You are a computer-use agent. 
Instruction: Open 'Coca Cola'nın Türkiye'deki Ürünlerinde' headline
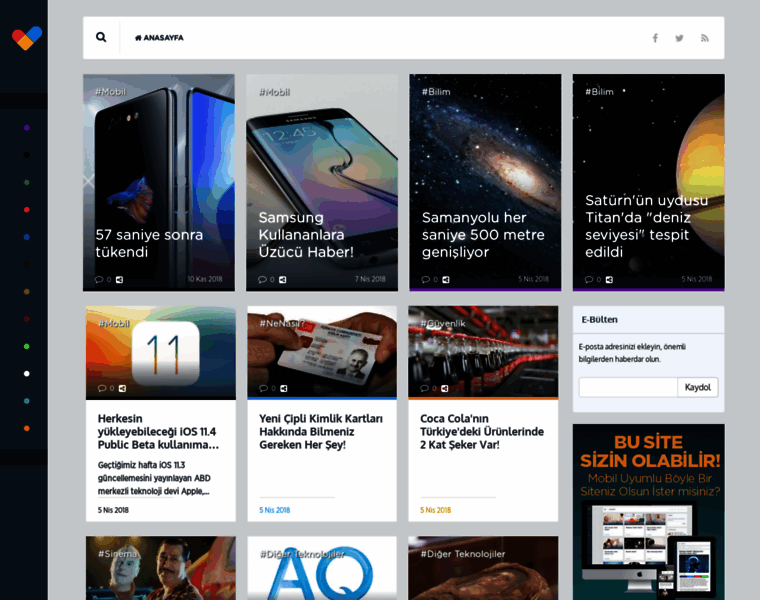tap(482, 431)
